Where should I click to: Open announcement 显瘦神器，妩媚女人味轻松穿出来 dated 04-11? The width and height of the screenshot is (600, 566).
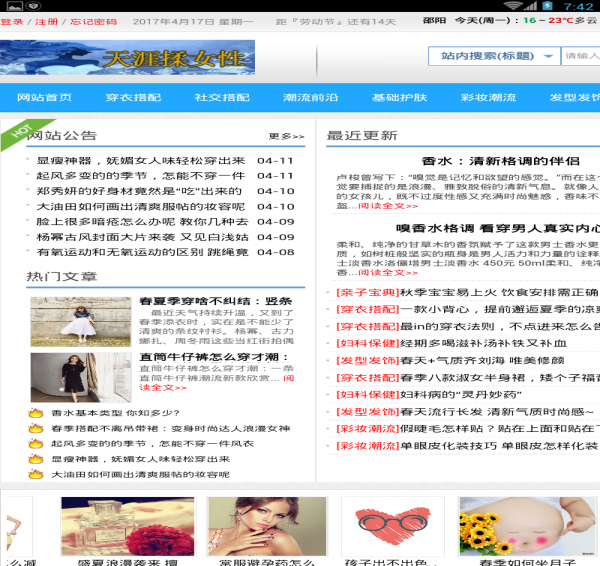point(141,161)
